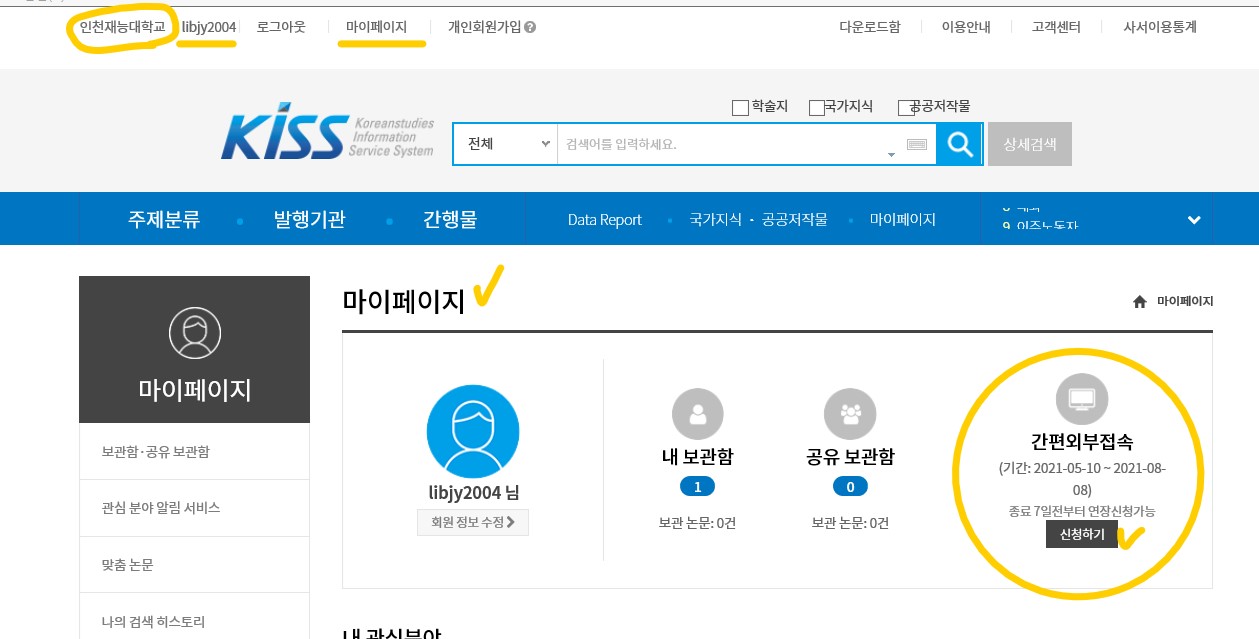
Task: Open the virtual keyboard icon in search box
Action: coord(916,145)
